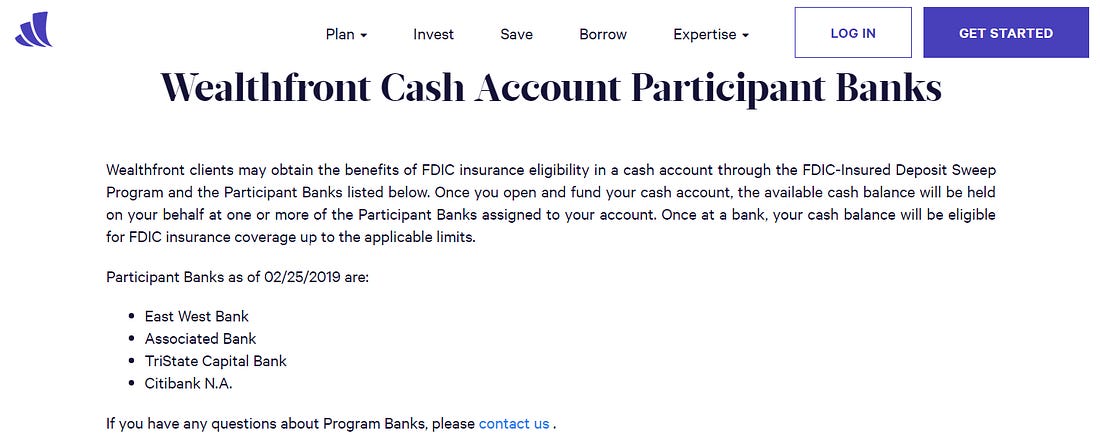The image size is (1100, 441).
Task: Click the Participant Banks as of 02/25/2019 line
Action: (x=237, y=277)
